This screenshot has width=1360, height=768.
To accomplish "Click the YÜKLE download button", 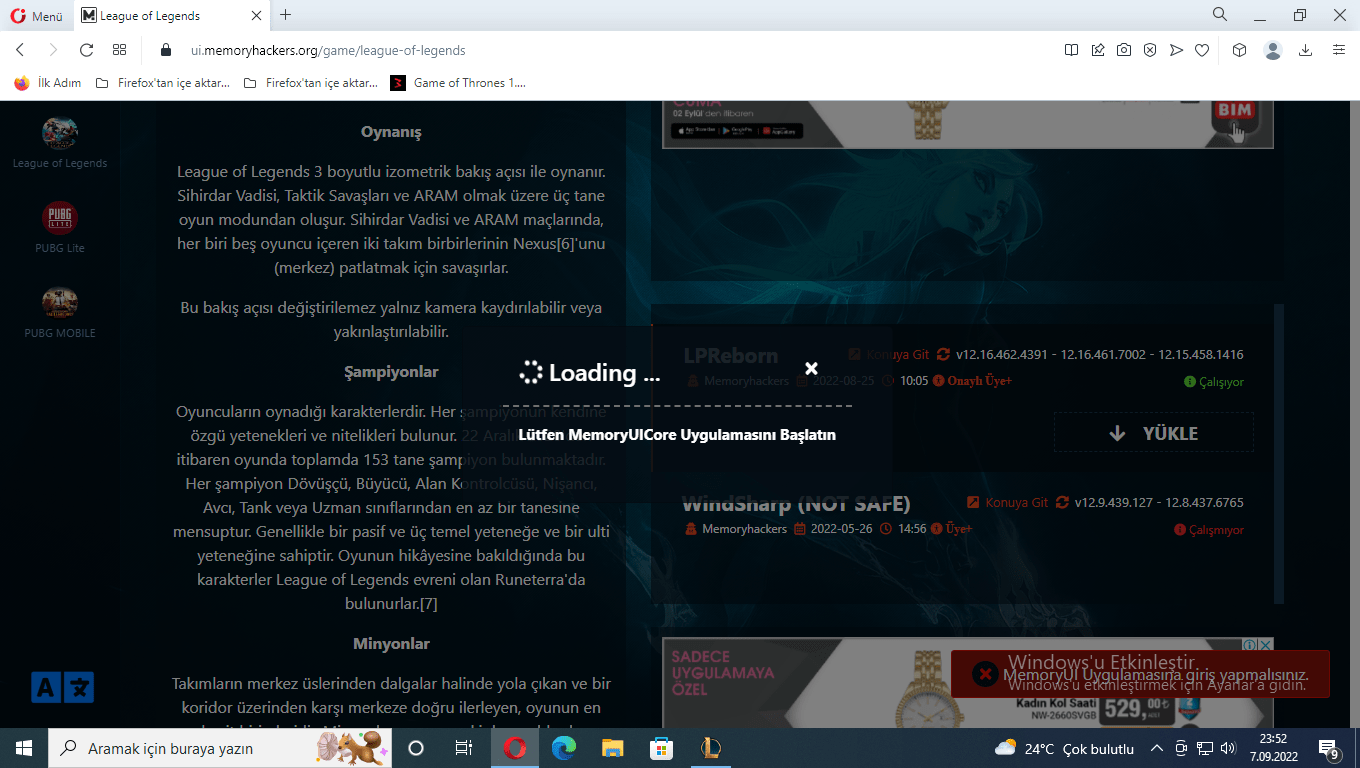I will point(1153,433).
